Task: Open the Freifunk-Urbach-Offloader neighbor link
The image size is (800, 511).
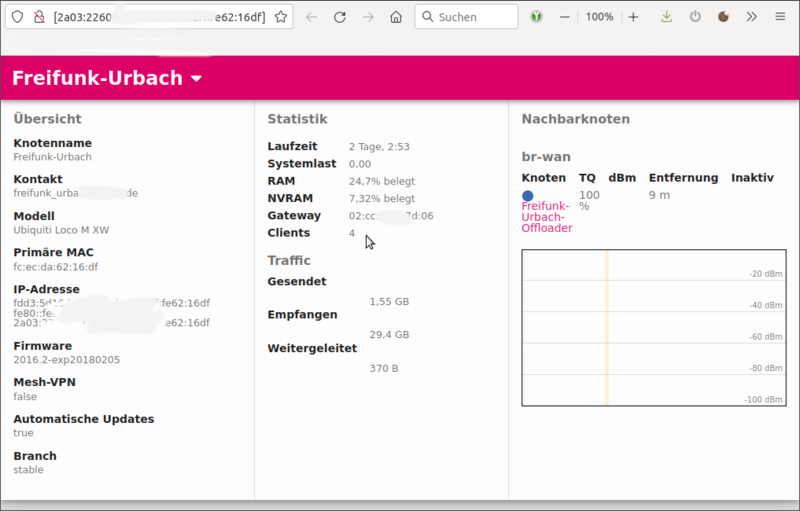Action: 546,217
